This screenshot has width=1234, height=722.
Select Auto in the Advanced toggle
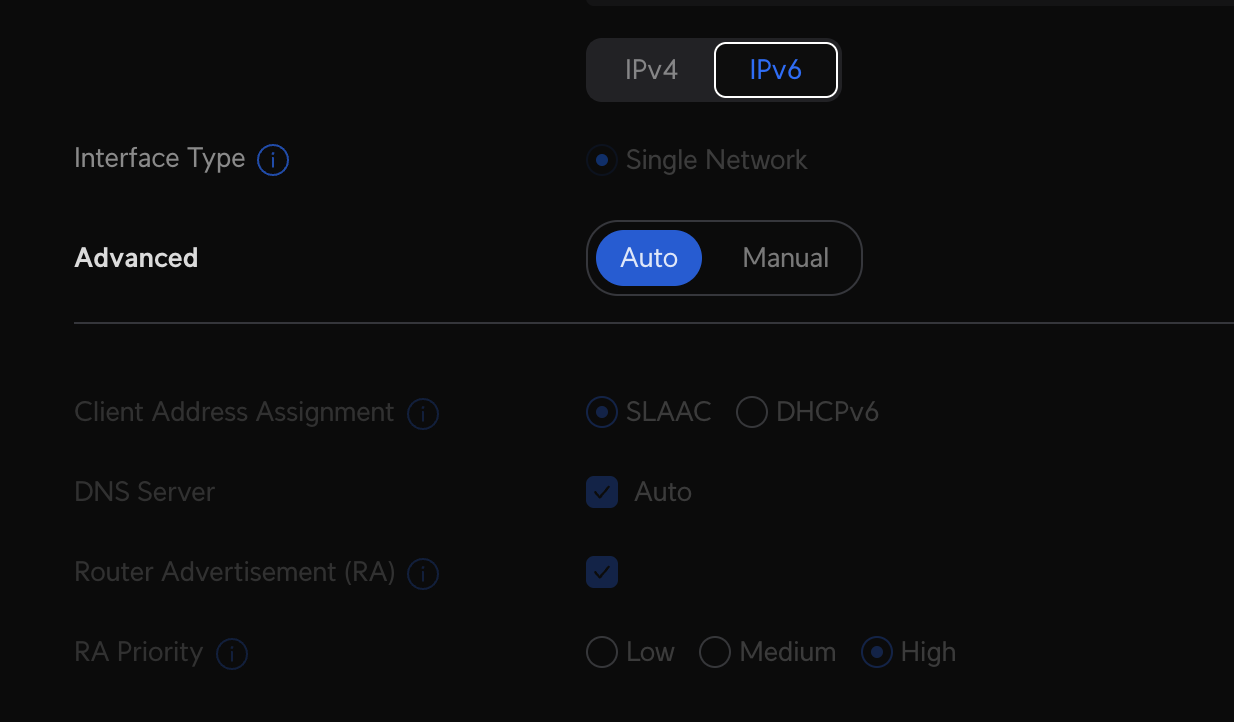click(648, 257)
